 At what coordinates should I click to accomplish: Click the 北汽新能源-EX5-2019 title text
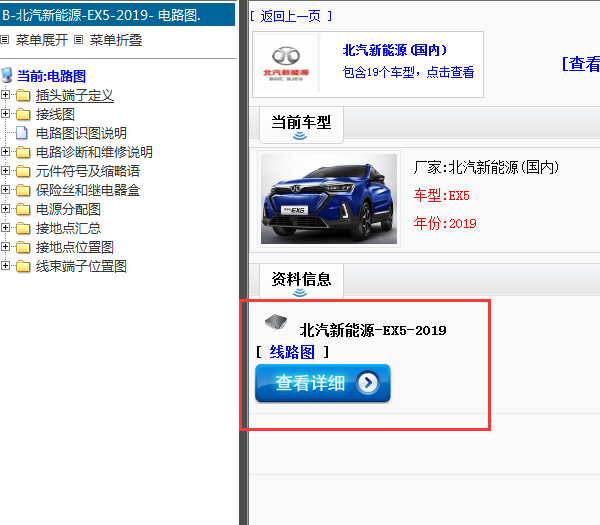tap(373, 330)
